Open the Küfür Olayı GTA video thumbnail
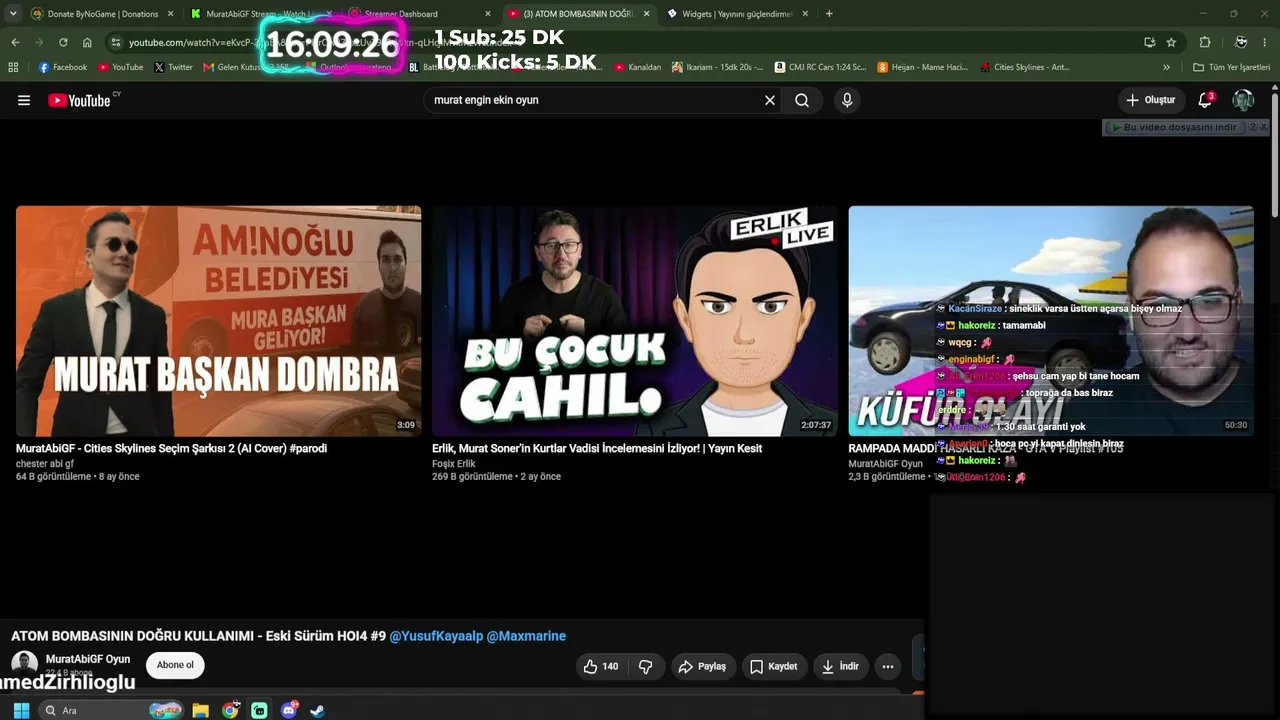The height and width of the screenshot is (720, 1280). tap(1051, 321)
